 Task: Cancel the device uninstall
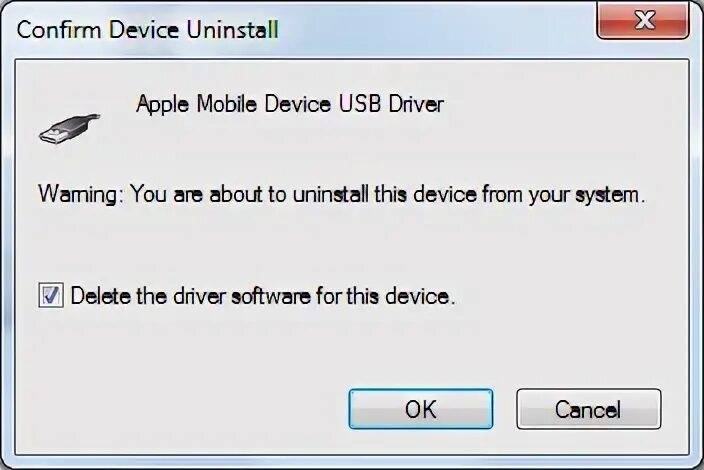tap(589, 409)
